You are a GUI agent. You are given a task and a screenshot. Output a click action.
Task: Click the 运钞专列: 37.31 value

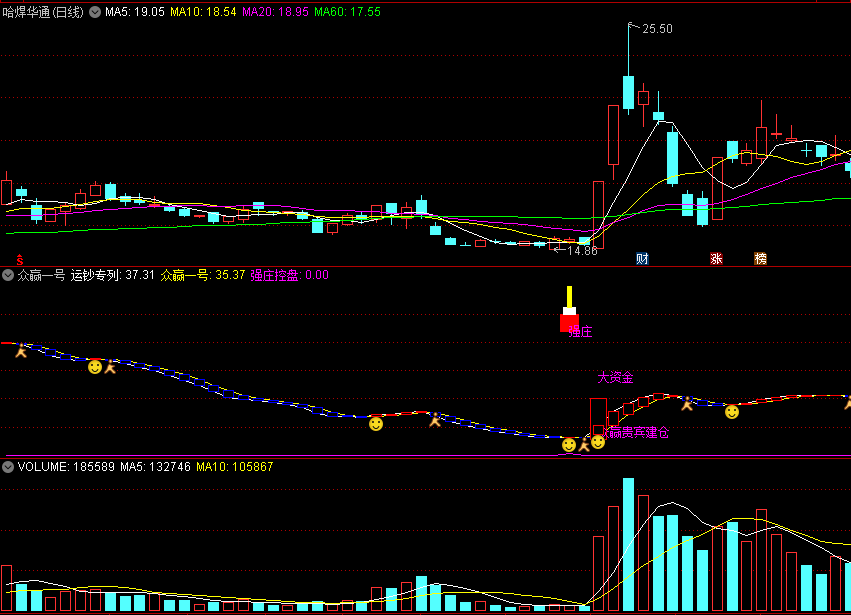(x=113, y=275)
